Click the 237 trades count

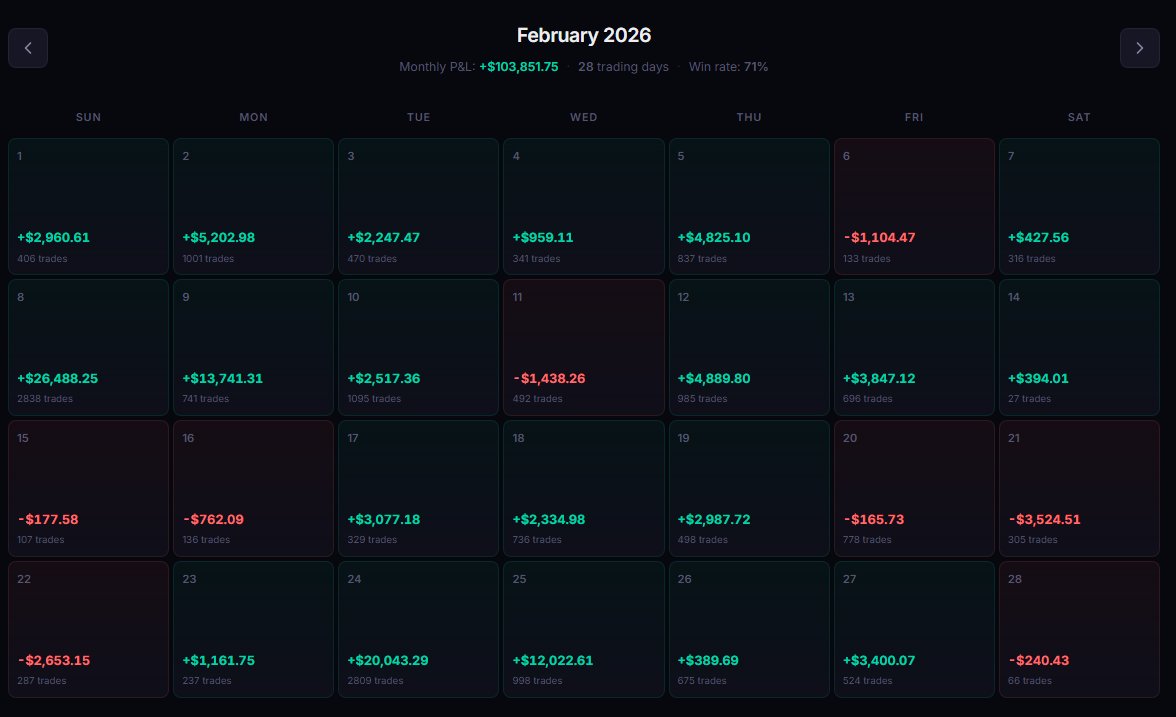click(x=206, y=681)
